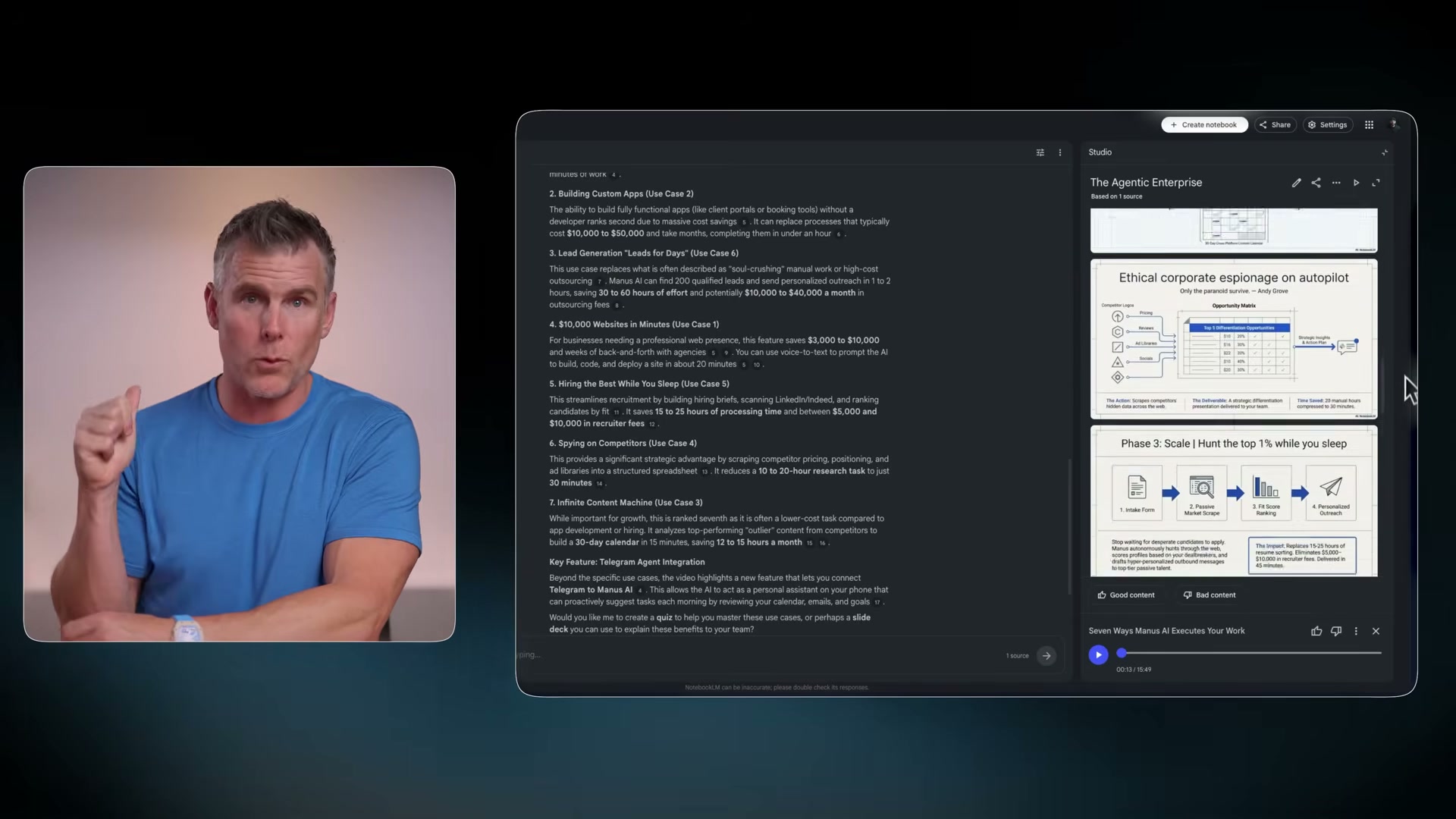
Task: Open audio overview three-dot menu
Action: [1356, 631]
